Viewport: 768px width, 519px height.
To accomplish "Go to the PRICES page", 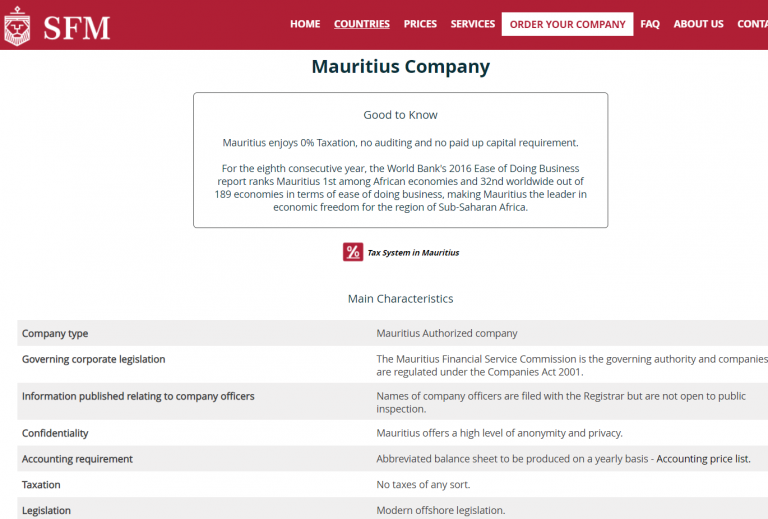I will (x=420, y=24).
